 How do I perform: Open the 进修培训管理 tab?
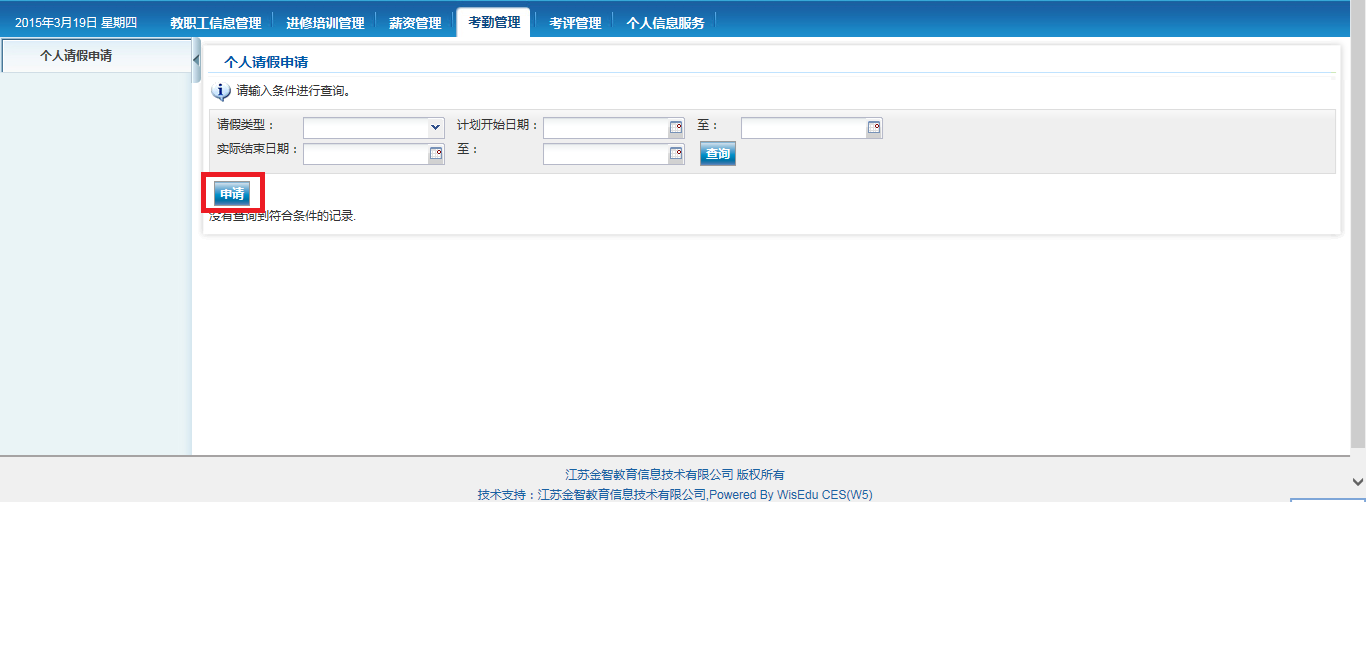[325, 23]
